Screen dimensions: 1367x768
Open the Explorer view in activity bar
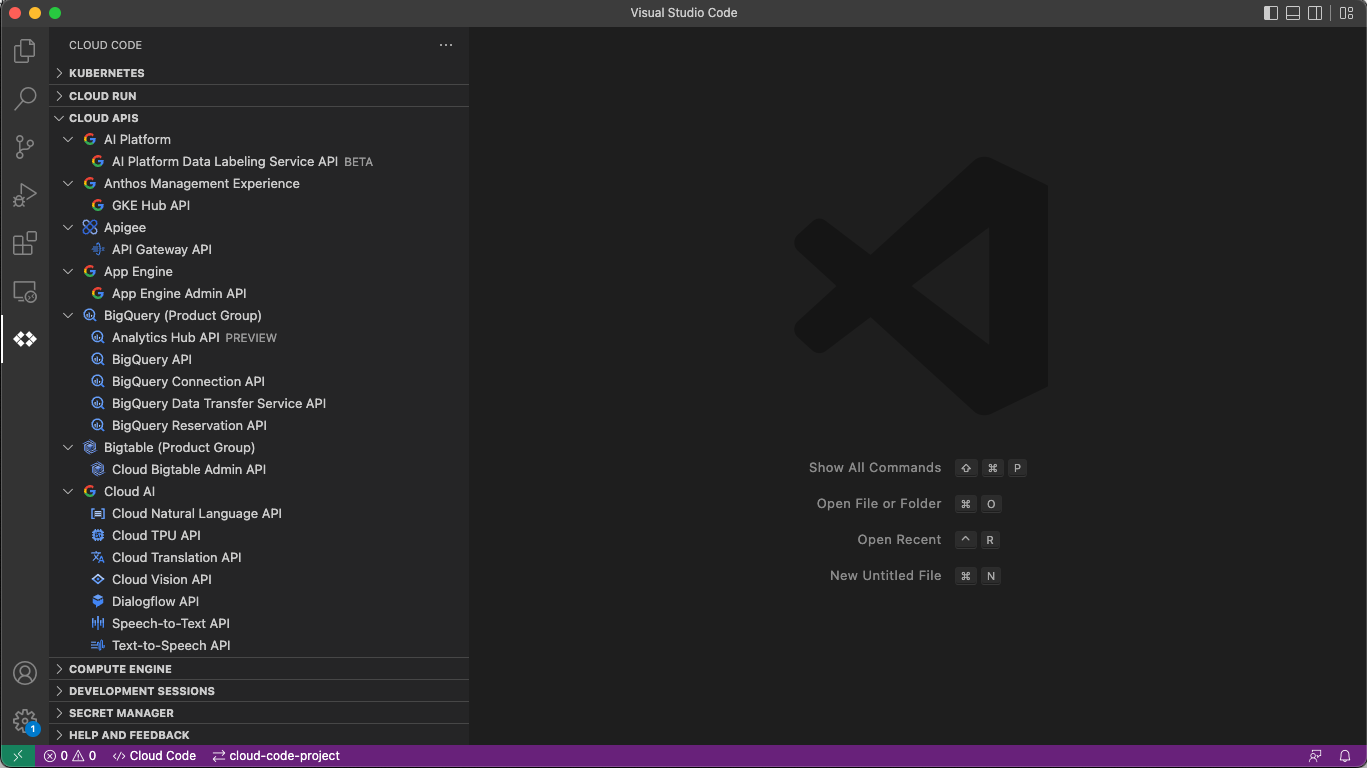(25, 50)
